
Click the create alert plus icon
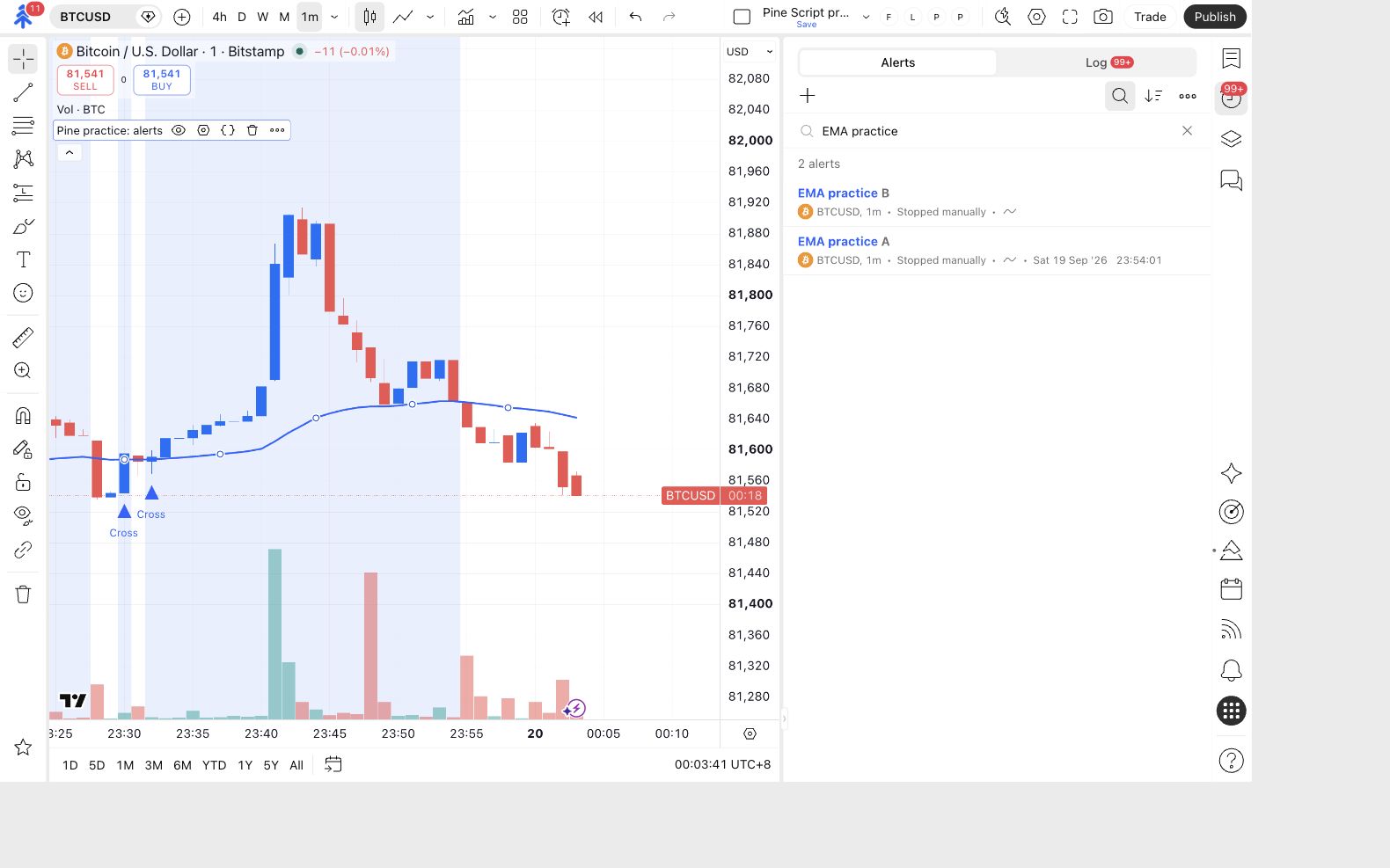(808, 96)
